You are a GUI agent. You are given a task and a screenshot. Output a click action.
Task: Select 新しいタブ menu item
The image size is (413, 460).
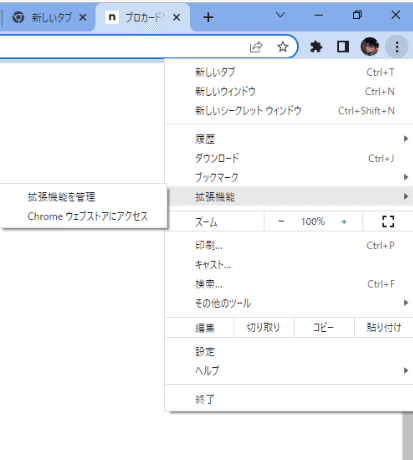coord(289,72)
